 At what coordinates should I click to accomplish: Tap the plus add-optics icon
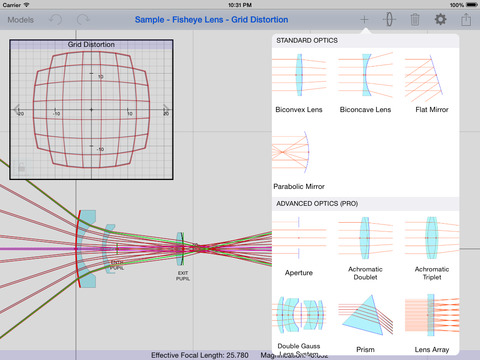coord(364,20)
